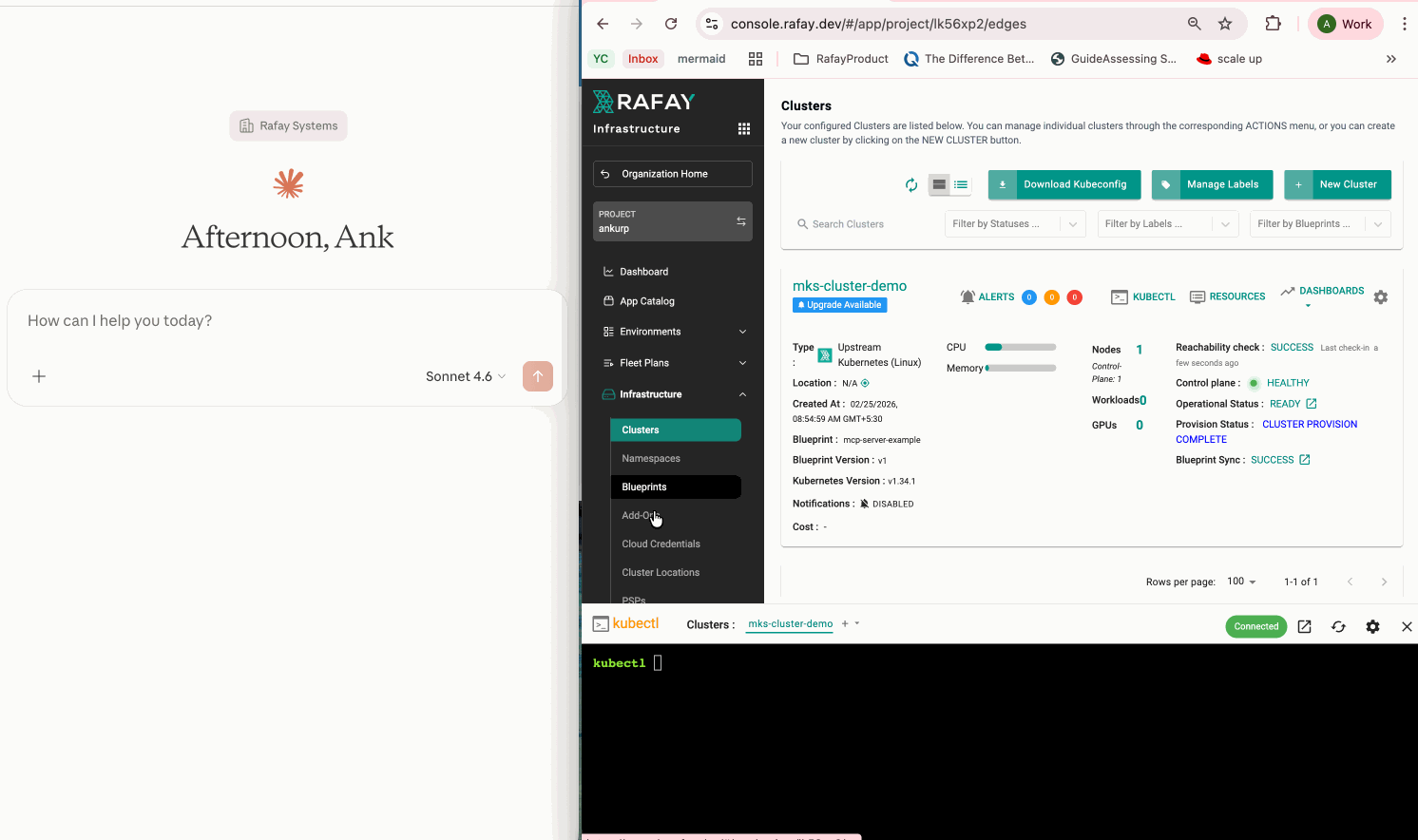Open kubectl console settings gear
This screenshot has width=1418, height=840.
coord(1372,626)
